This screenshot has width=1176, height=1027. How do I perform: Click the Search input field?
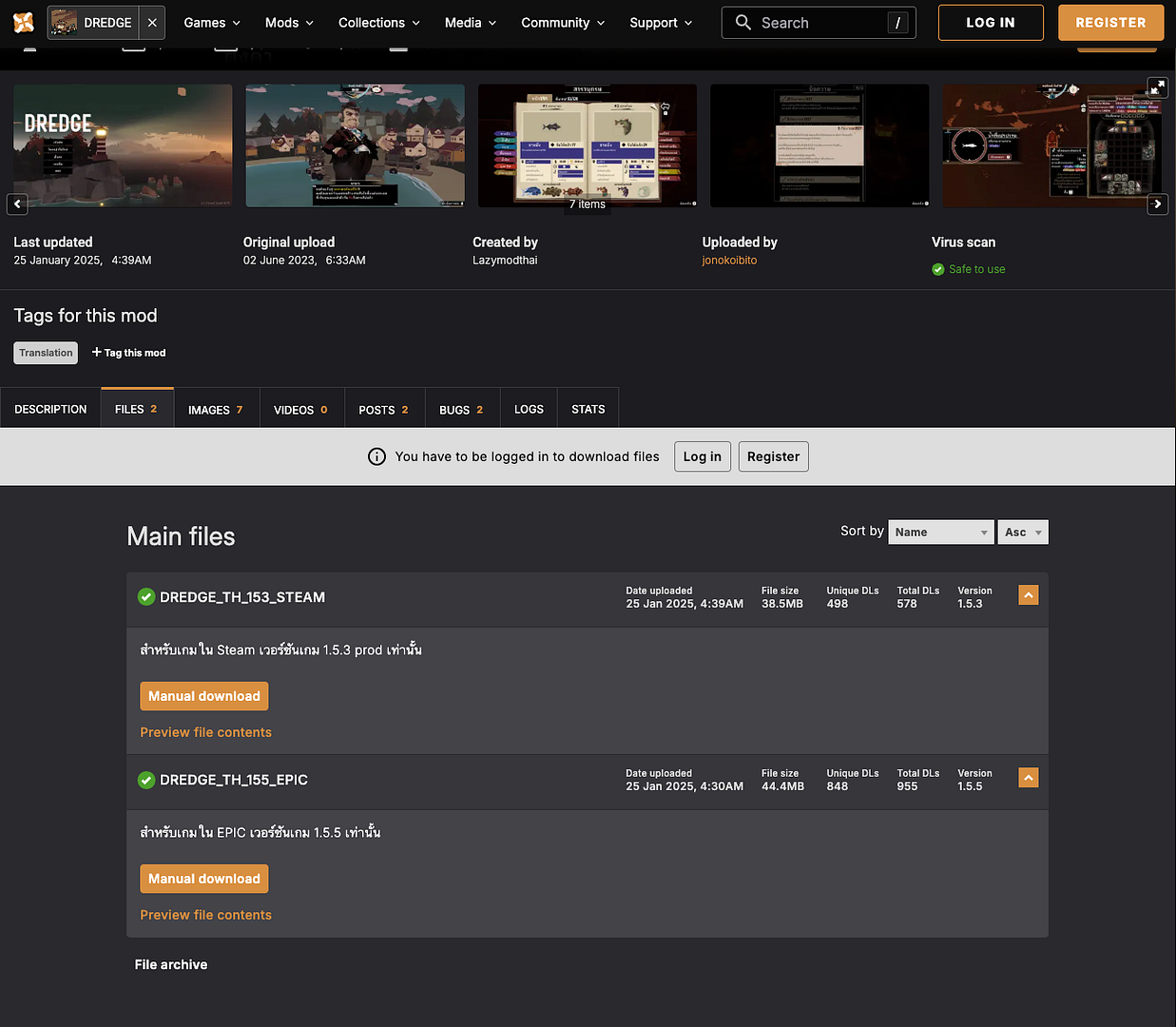tap(819, 23)
